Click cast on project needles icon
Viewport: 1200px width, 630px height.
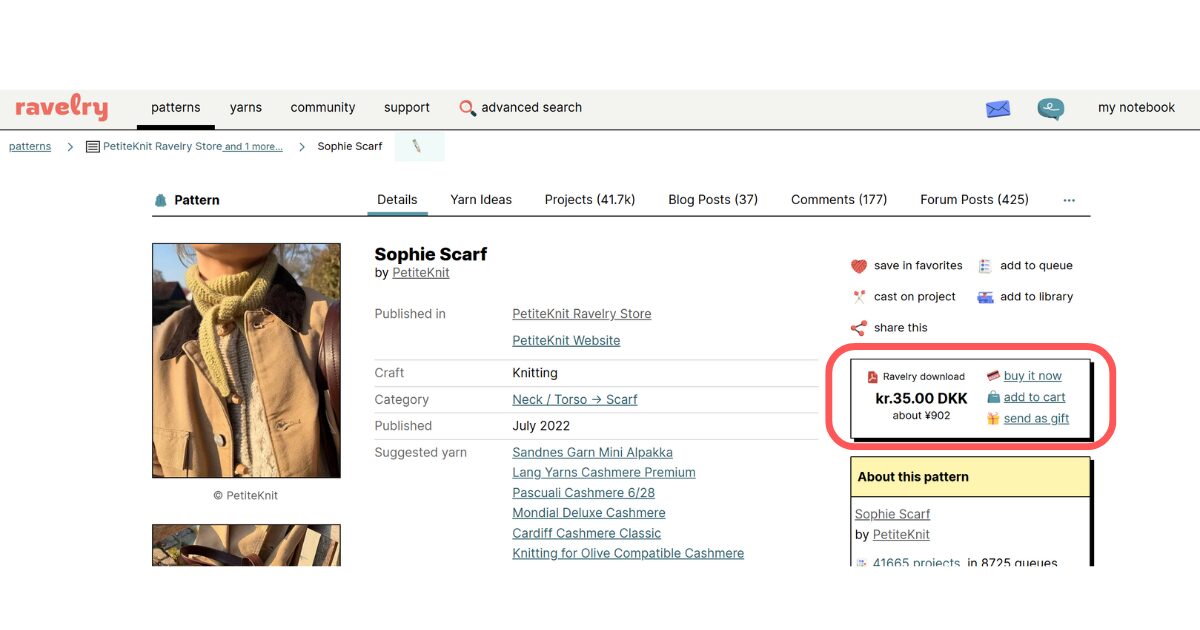tap(858, 297)
